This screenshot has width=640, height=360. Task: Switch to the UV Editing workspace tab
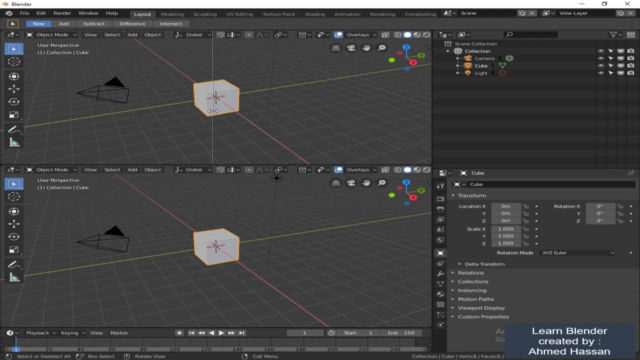click(240, 14)
